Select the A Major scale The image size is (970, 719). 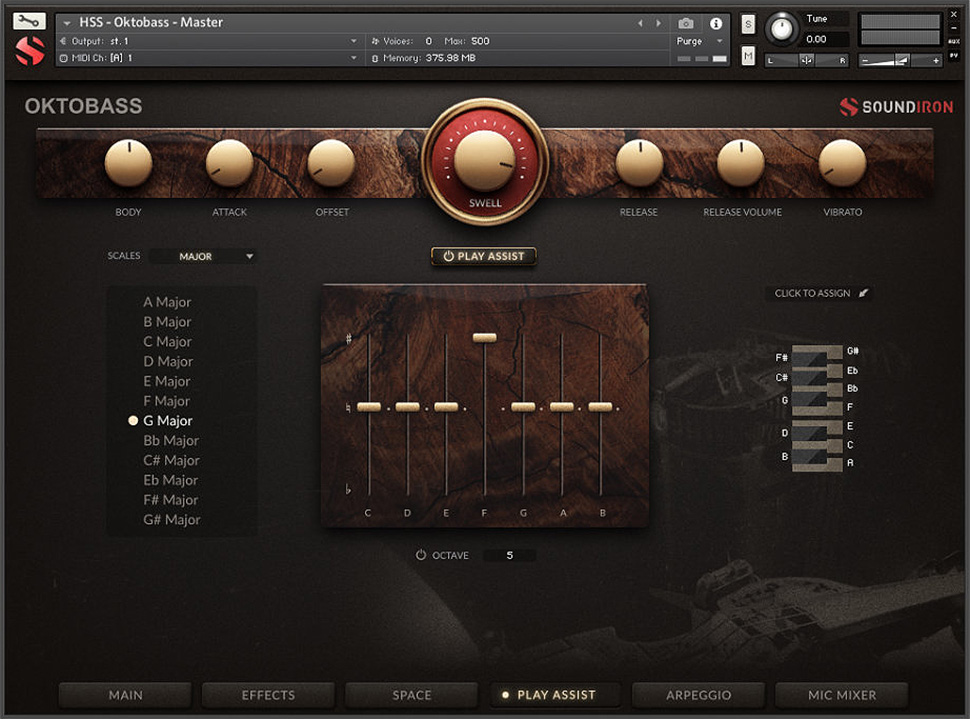tap(167, 302)
